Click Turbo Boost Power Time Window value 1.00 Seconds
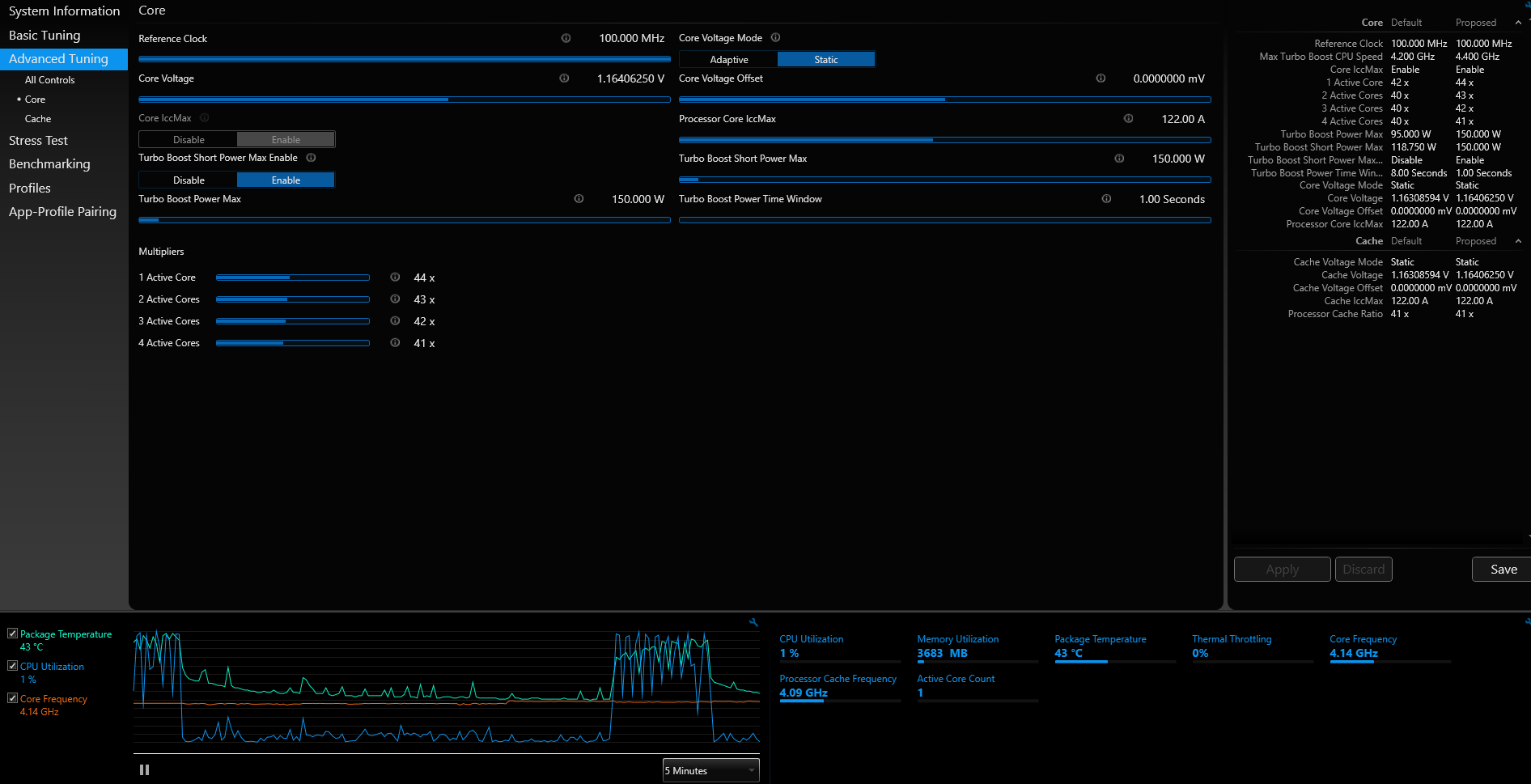 pos(1172,199)
